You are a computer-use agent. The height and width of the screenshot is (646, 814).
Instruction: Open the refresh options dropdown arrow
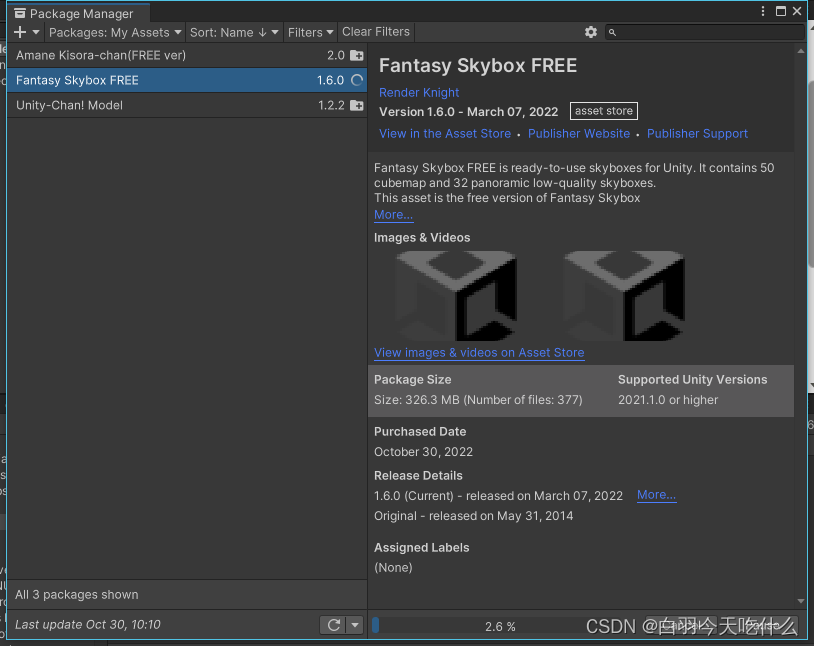(x=355, y=625)
